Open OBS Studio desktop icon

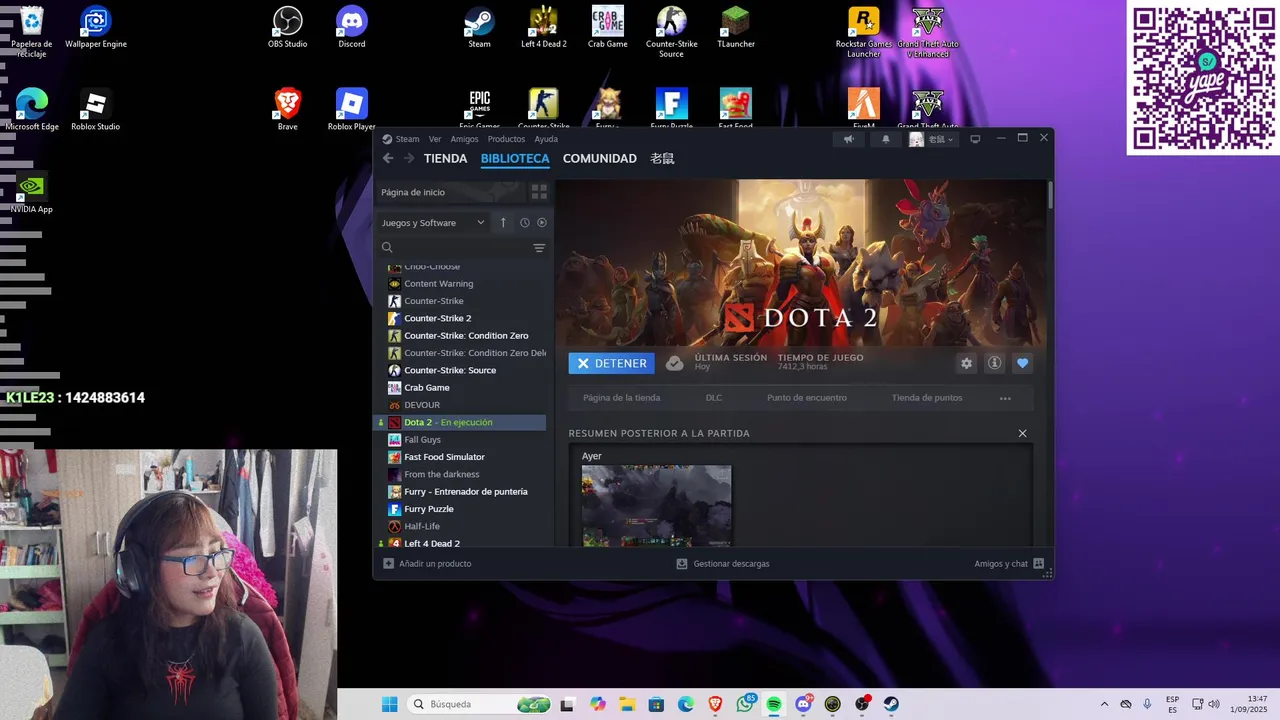(x=287, y=27)
